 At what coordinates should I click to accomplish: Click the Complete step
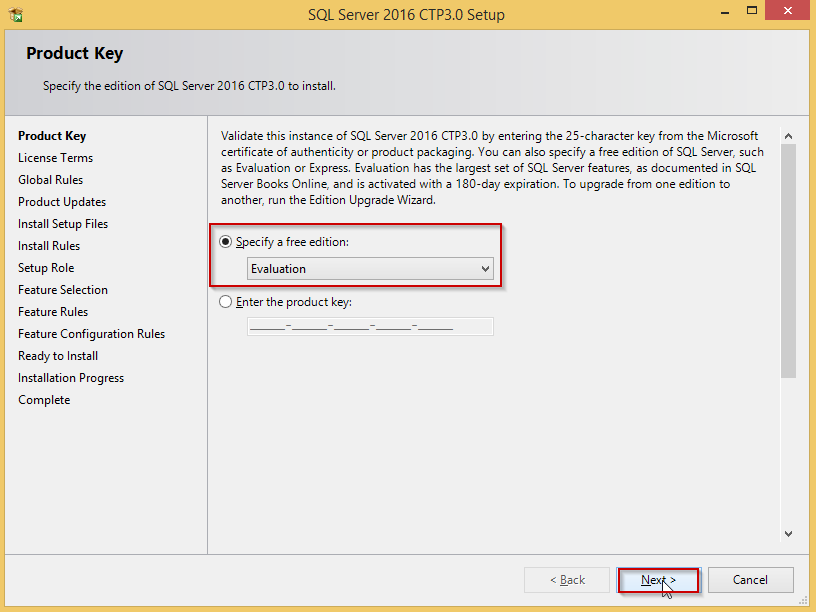(x=44, y=400)
